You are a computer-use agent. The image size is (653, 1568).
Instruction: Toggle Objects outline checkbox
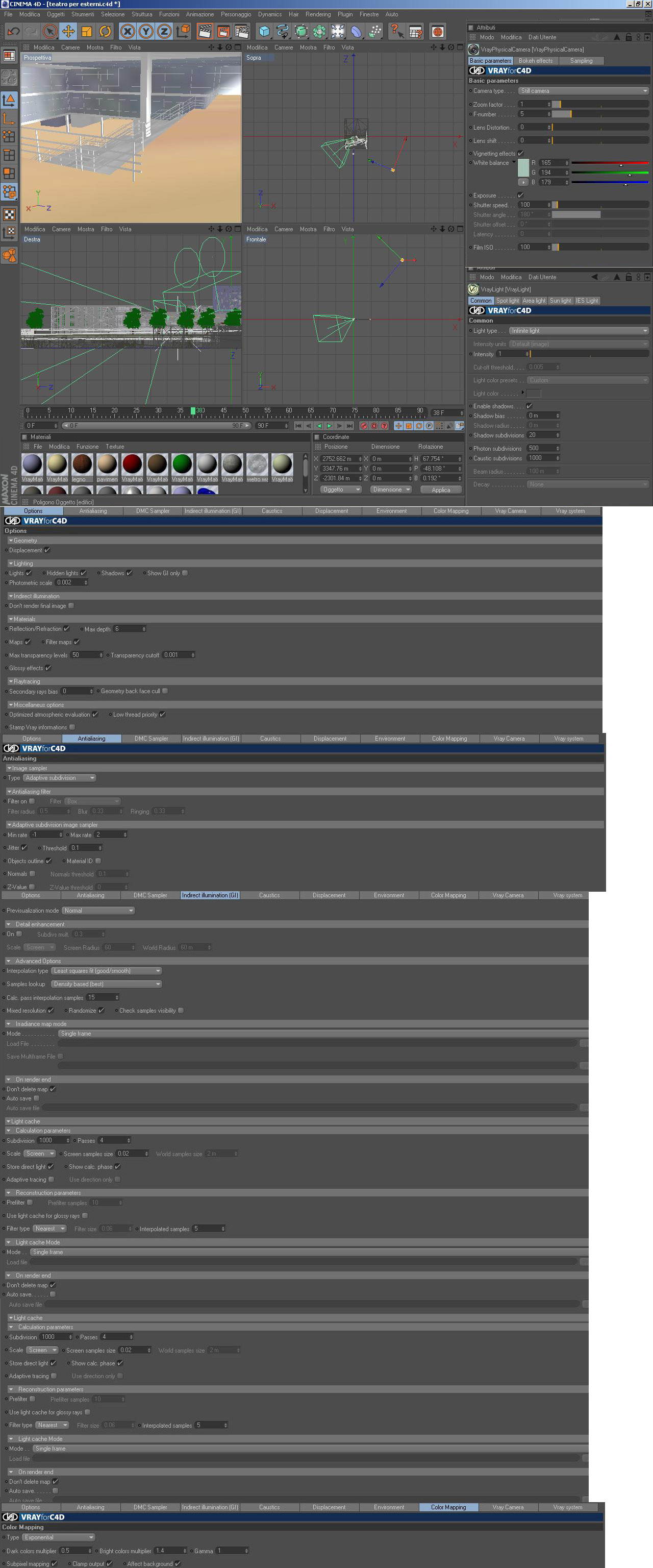[48, 861]
